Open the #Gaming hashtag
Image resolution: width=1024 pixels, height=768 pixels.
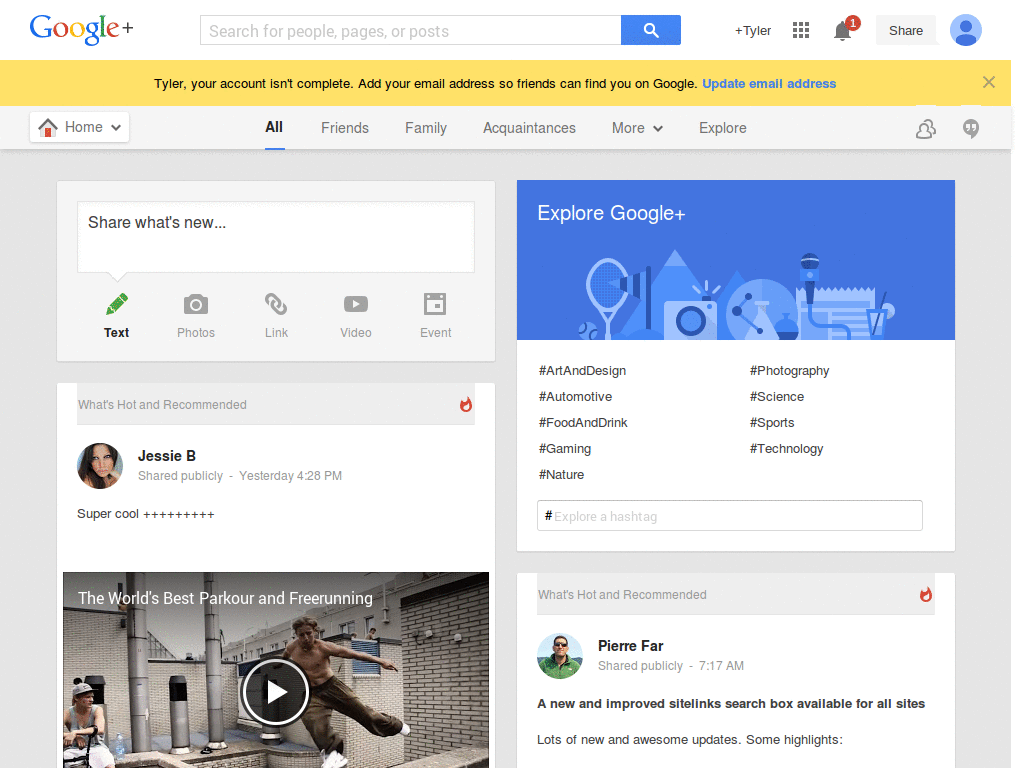(564, 449)
